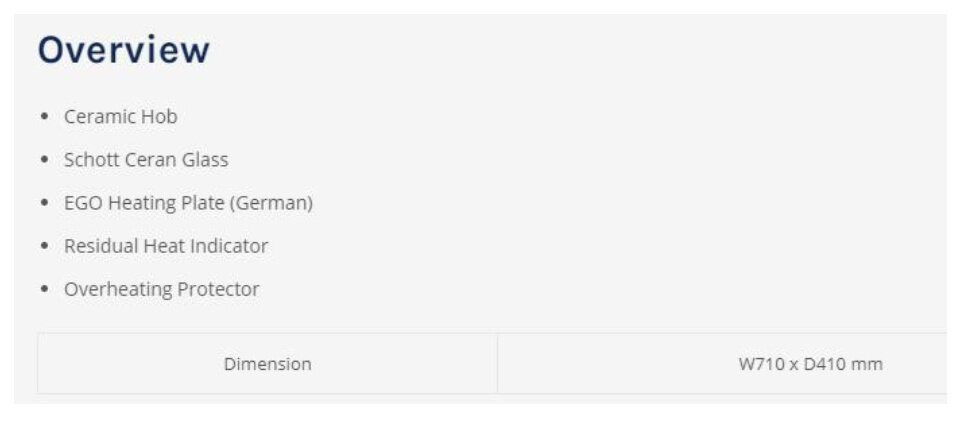Click the Dimension table cell
Image resolution: width=960 pixels, height=448 pixels.
pos(268,364)
